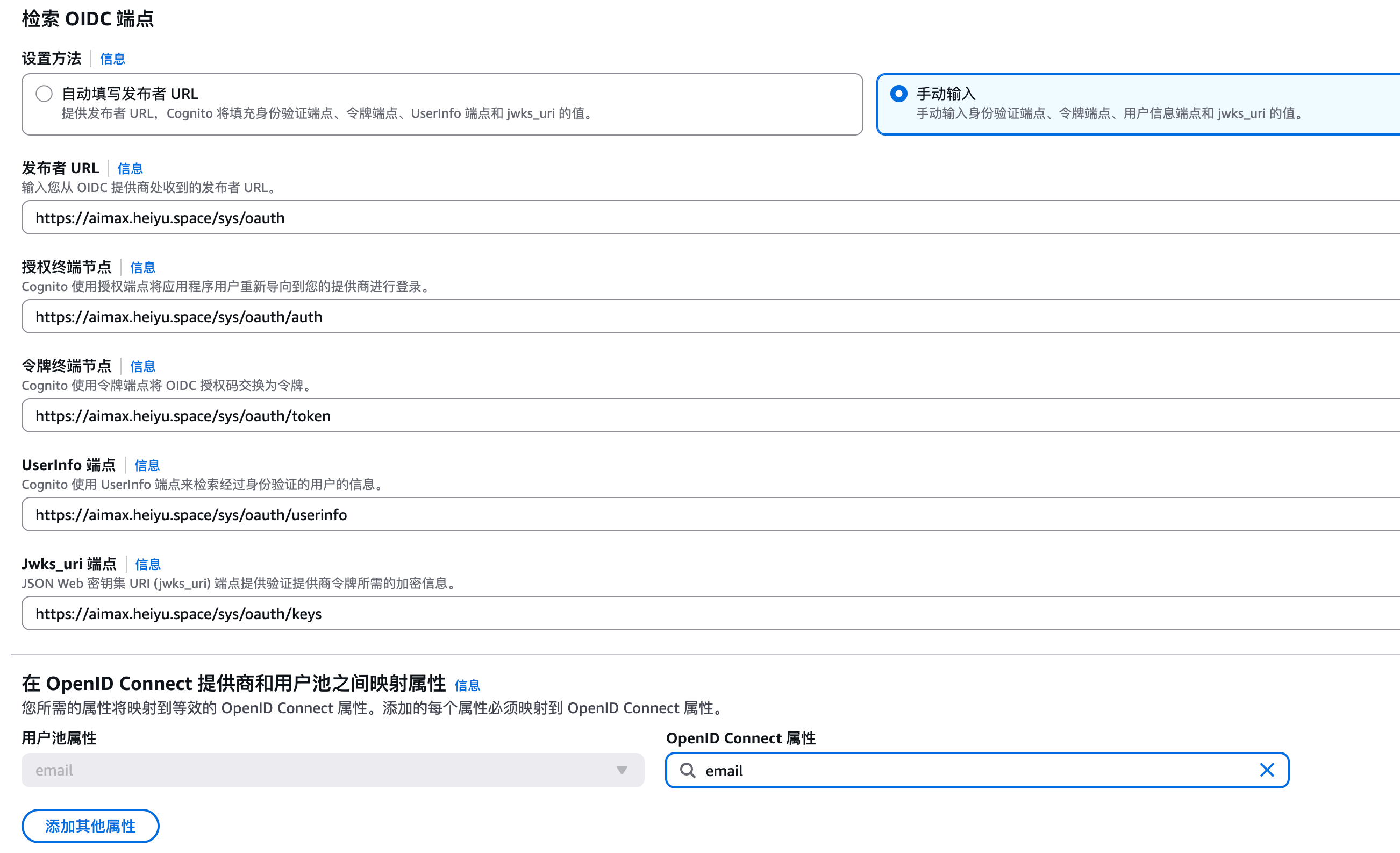This screenshot has height=853, width=1400.
Task: Open 信息 link next to Jwks_uri 端点
Action: [148, 564]
